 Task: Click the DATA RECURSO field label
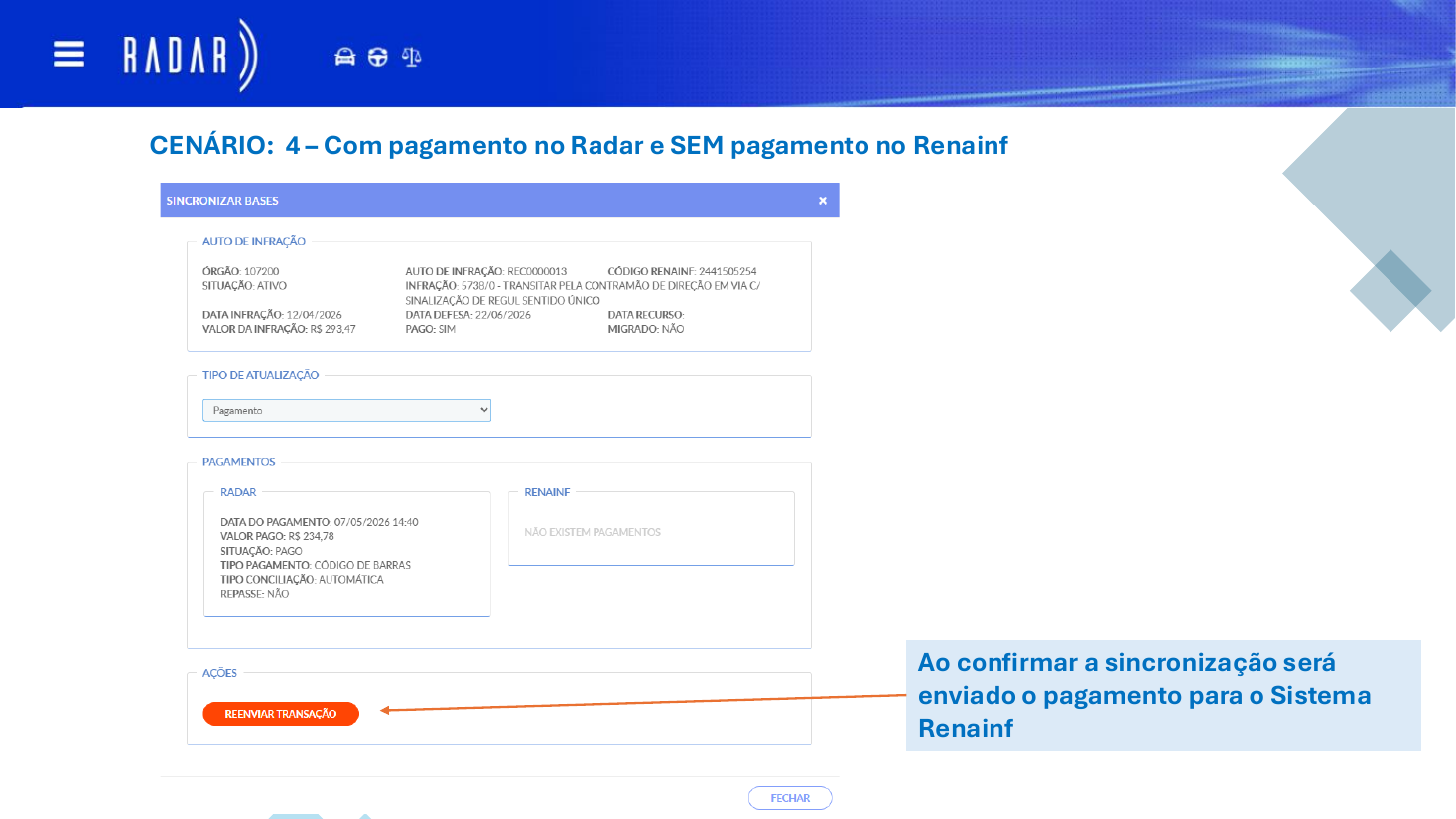click(x=646, y=315)
